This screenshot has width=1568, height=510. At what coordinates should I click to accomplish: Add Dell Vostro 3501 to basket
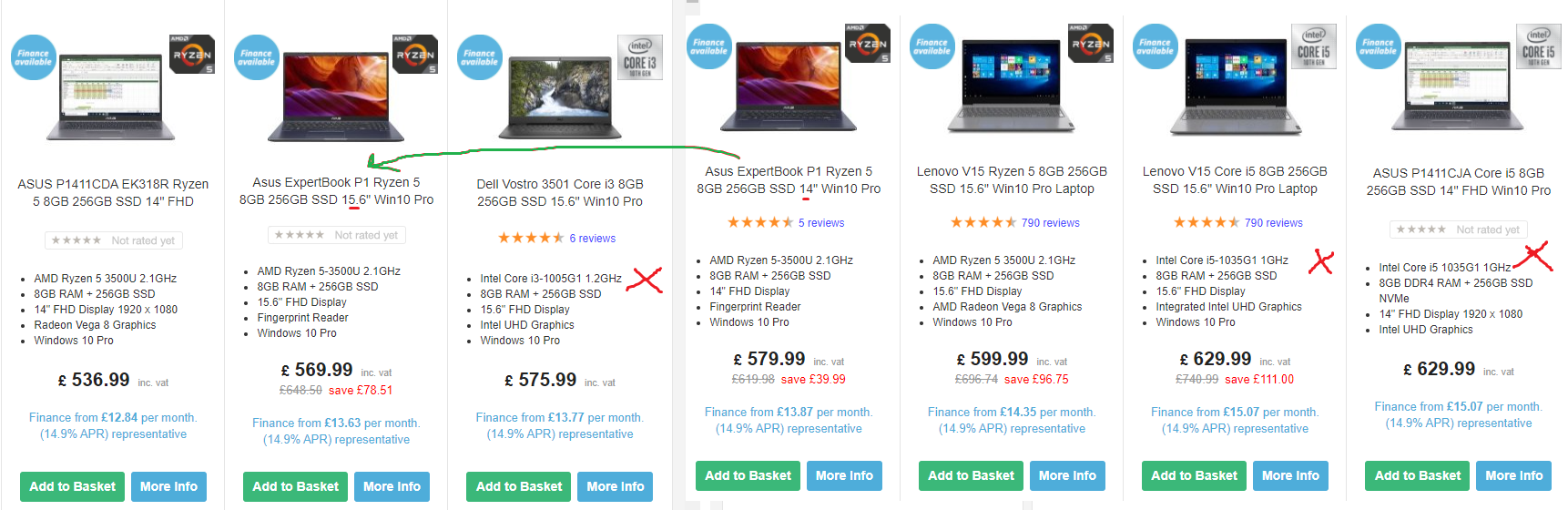519,486
